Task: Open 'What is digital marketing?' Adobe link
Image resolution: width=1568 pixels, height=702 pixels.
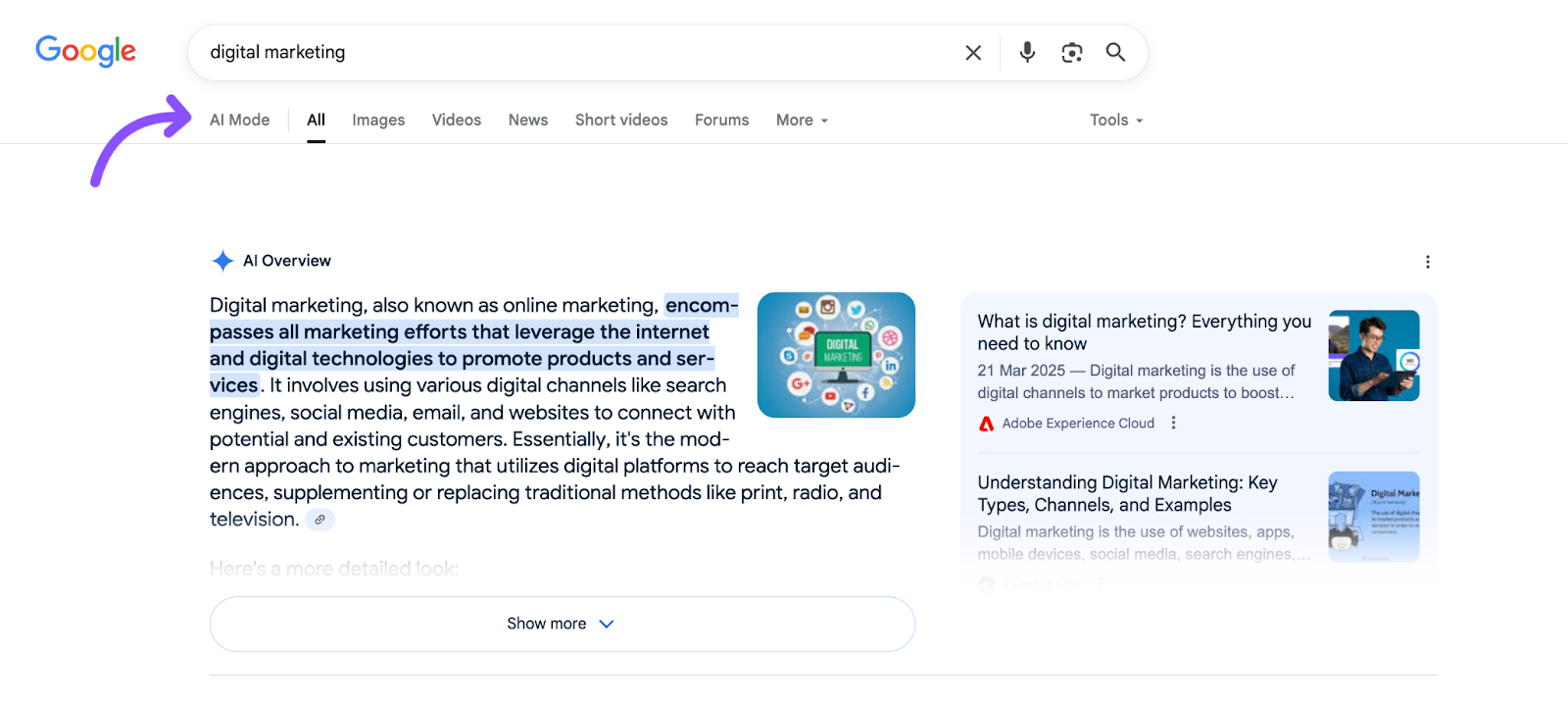Action: point(1143,332)
